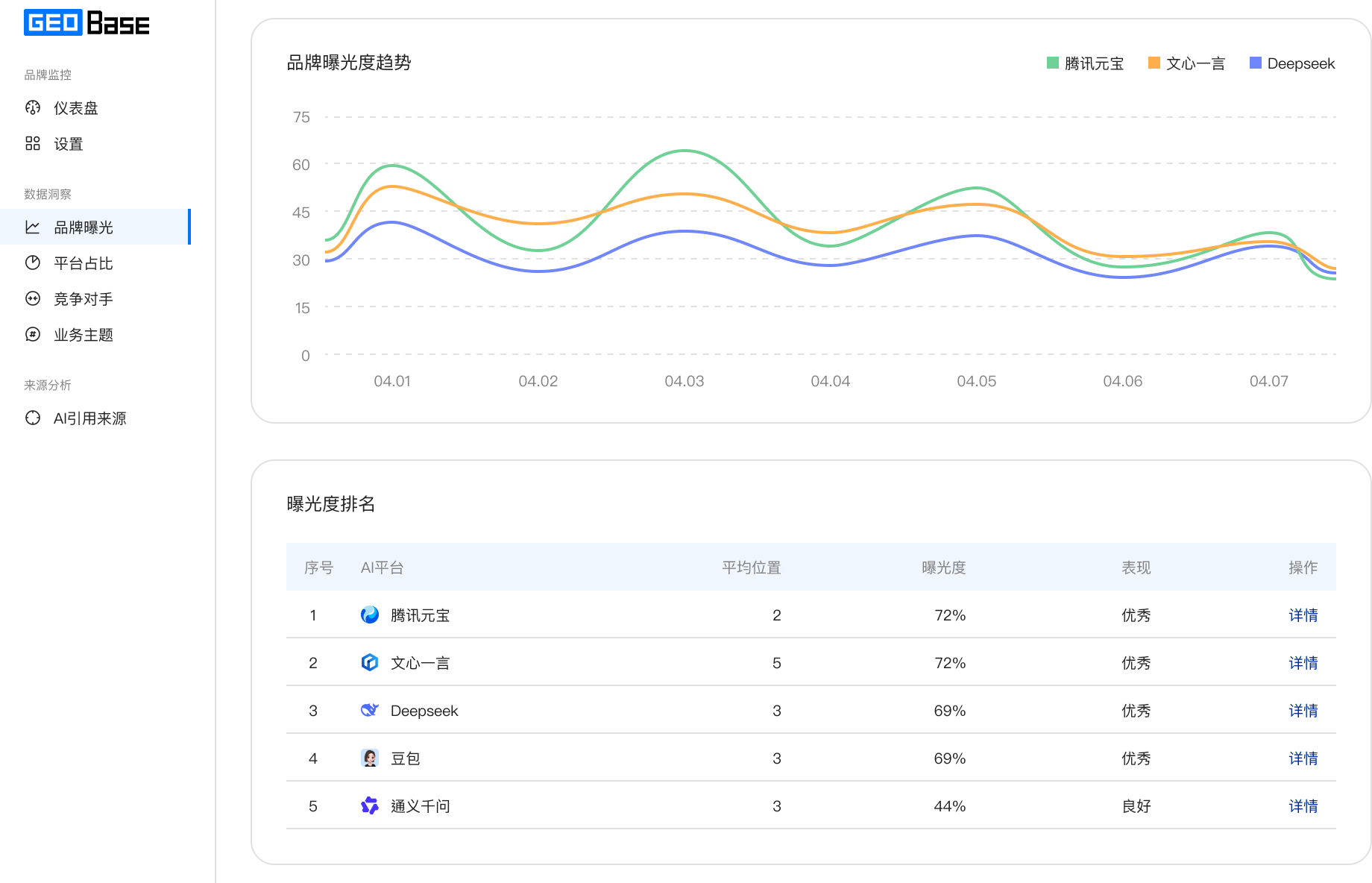The width and height of the screenshot is (1372, 883).
Task: Click the 通义千问 name in the table
Action: 421,806
